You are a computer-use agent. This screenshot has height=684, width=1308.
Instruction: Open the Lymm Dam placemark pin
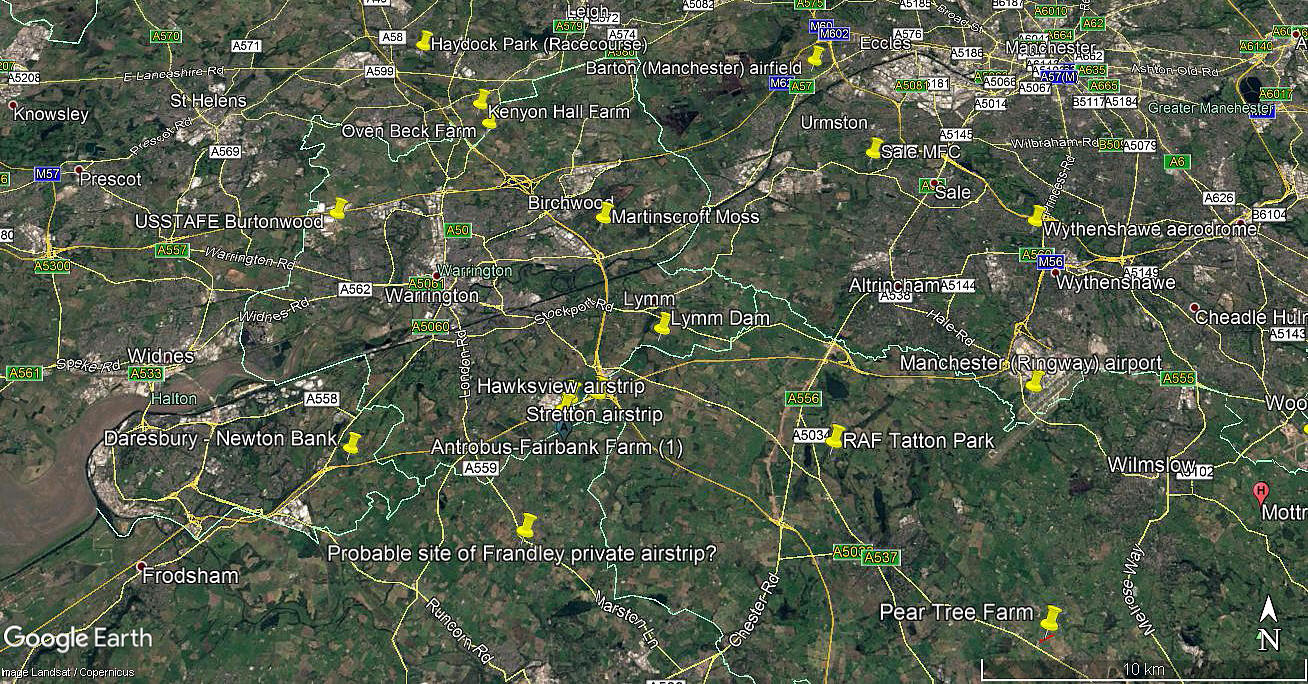pos(662,323)
